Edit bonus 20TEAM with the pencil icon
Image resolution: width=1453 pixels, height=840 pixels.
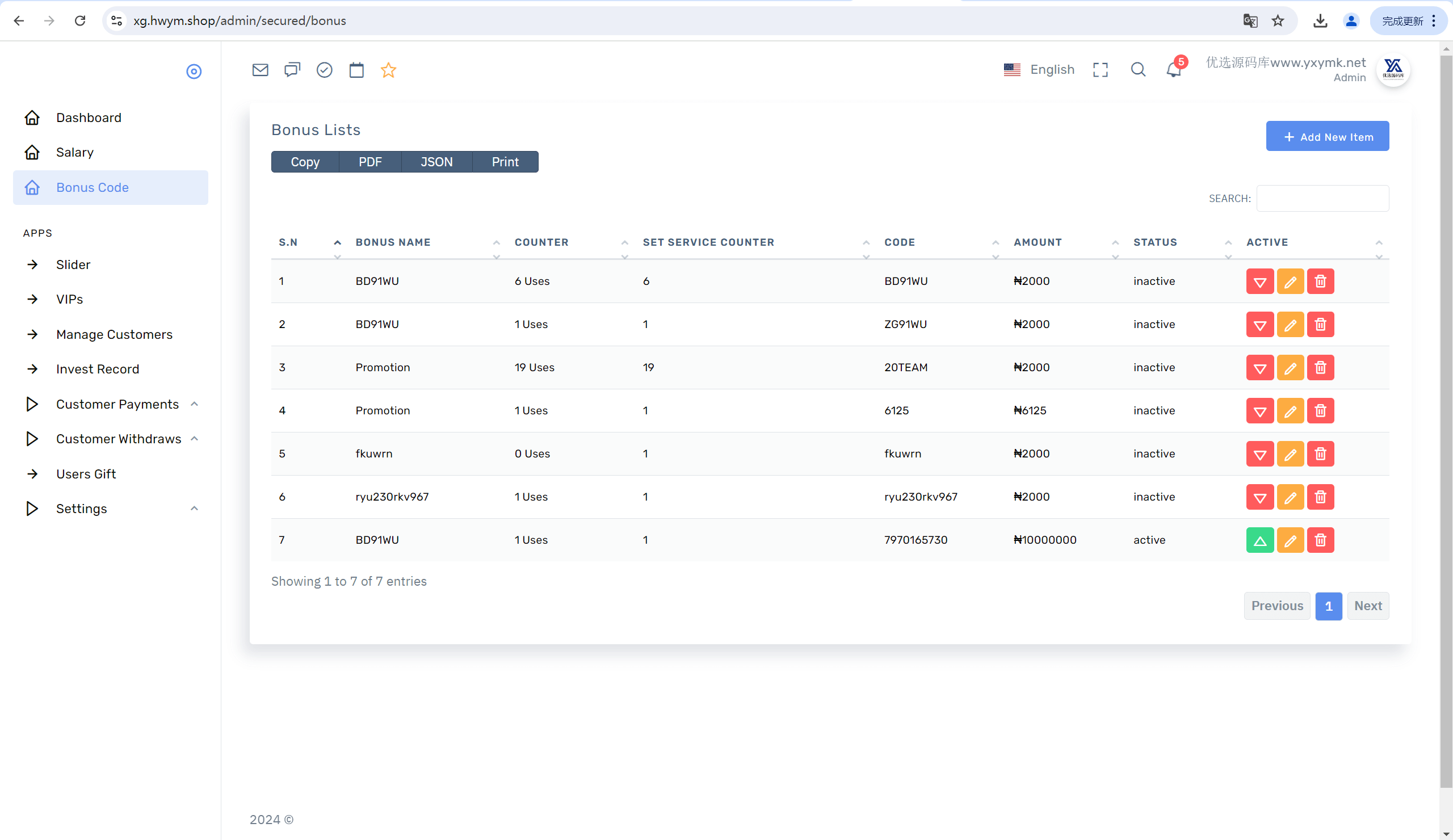point(1290,368)
